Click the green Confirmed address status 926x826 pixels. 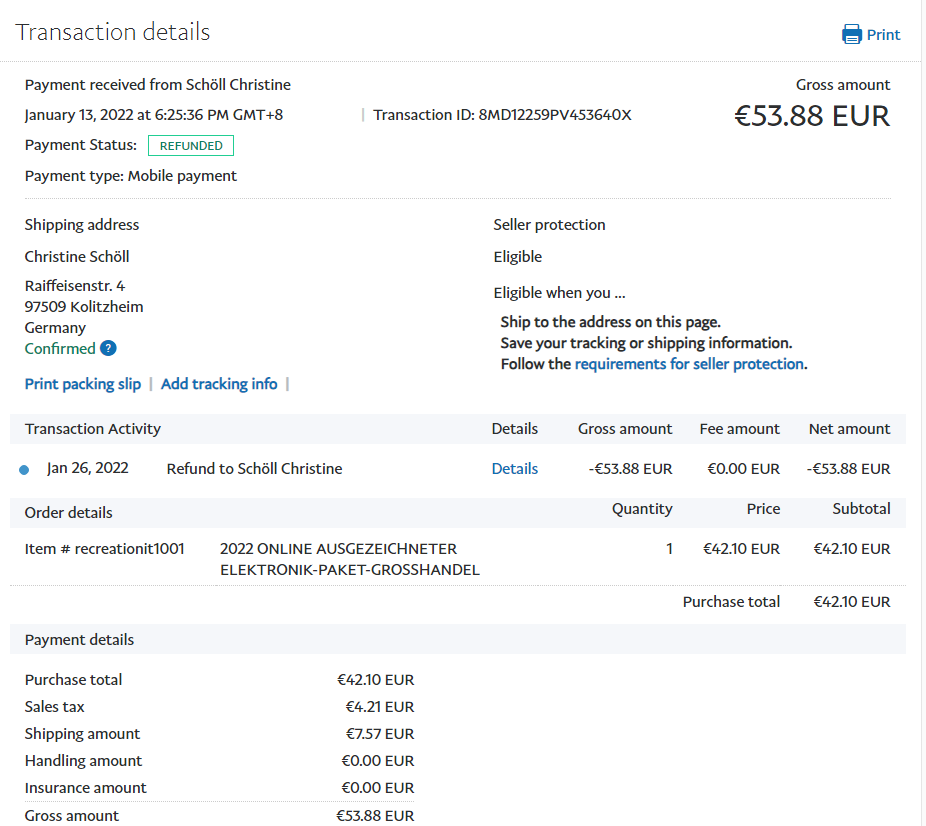[60, 349]
